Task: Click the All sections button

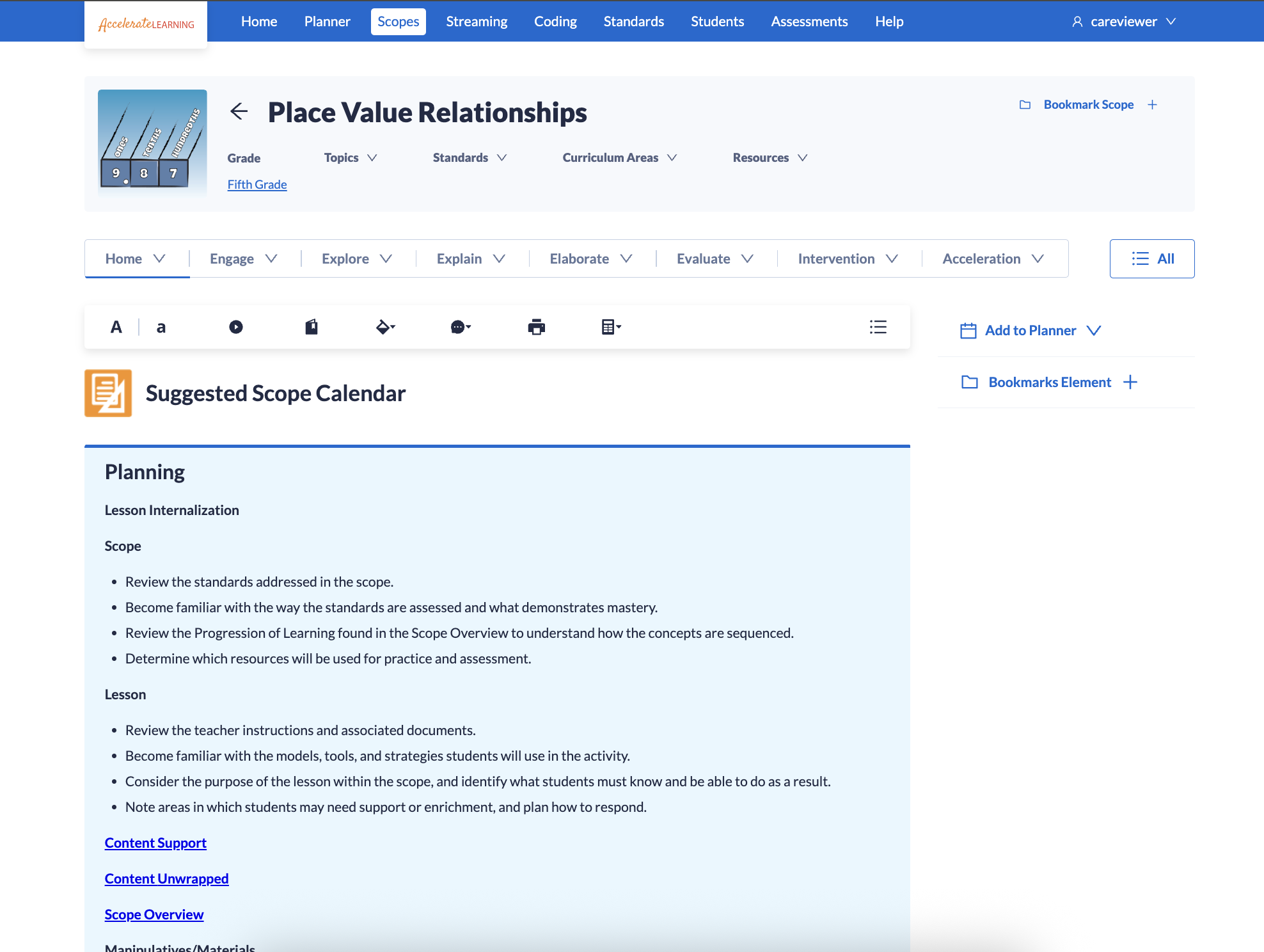Action: [1151, 258]
